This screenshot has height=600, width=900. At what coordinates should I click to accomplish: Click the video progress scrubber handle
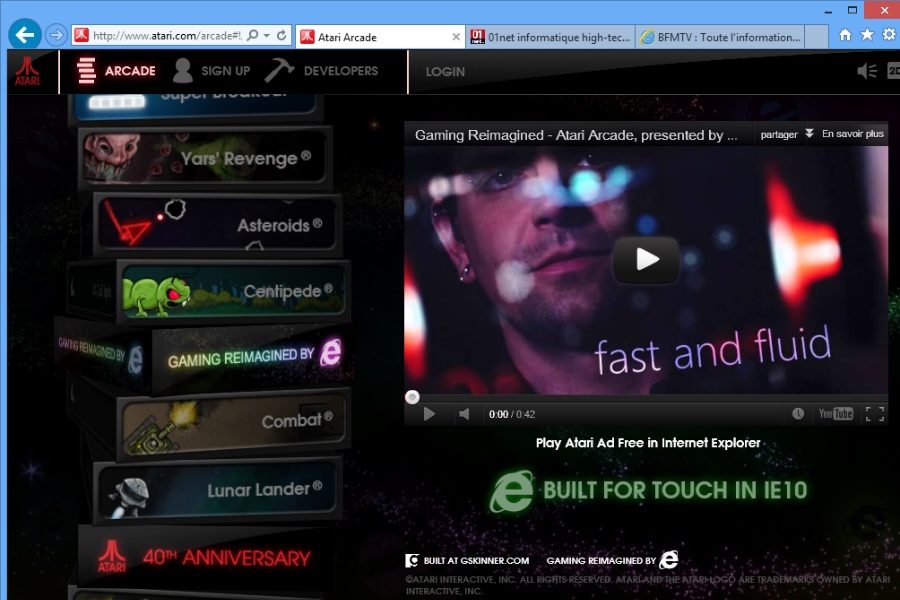click(412, 397)
